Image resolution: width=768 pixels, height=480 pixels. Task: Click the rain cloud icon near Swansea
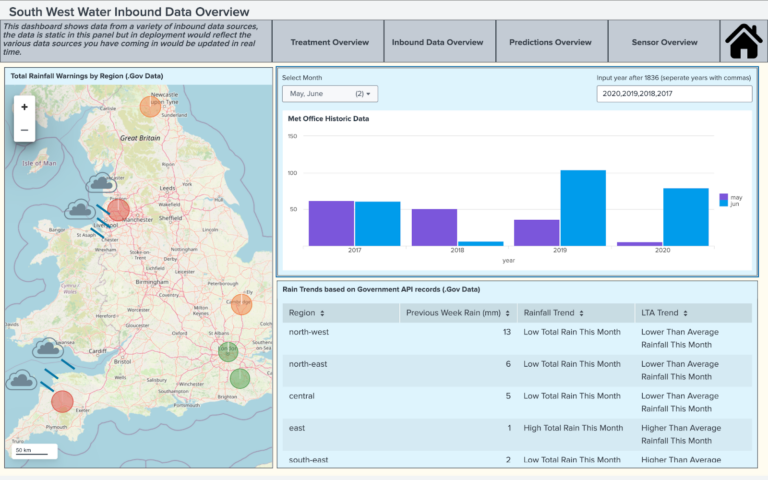(x=48, y=348)
